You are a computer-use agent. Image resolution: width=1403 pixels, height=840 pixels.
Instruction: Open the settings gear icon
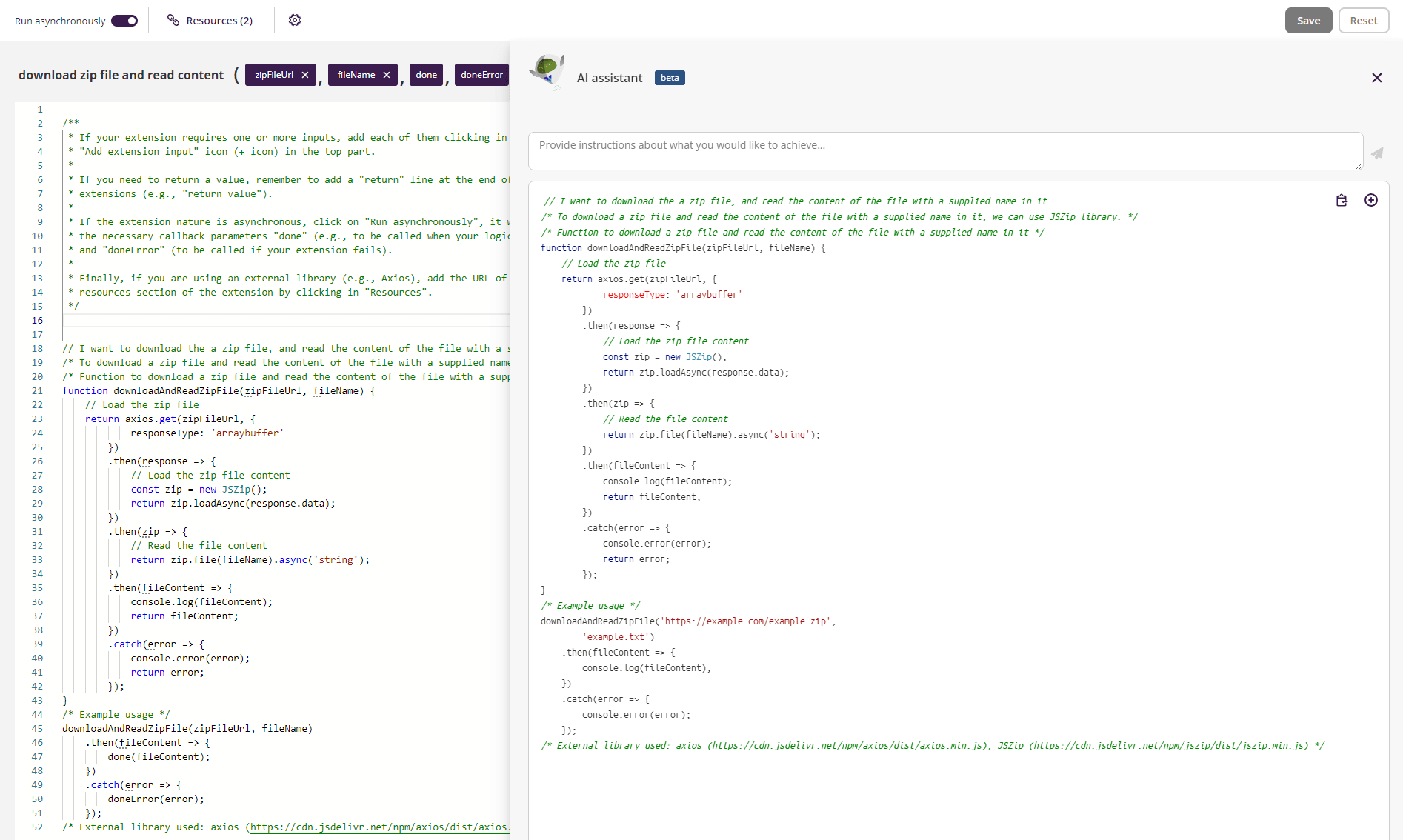[x=294, y=20]
